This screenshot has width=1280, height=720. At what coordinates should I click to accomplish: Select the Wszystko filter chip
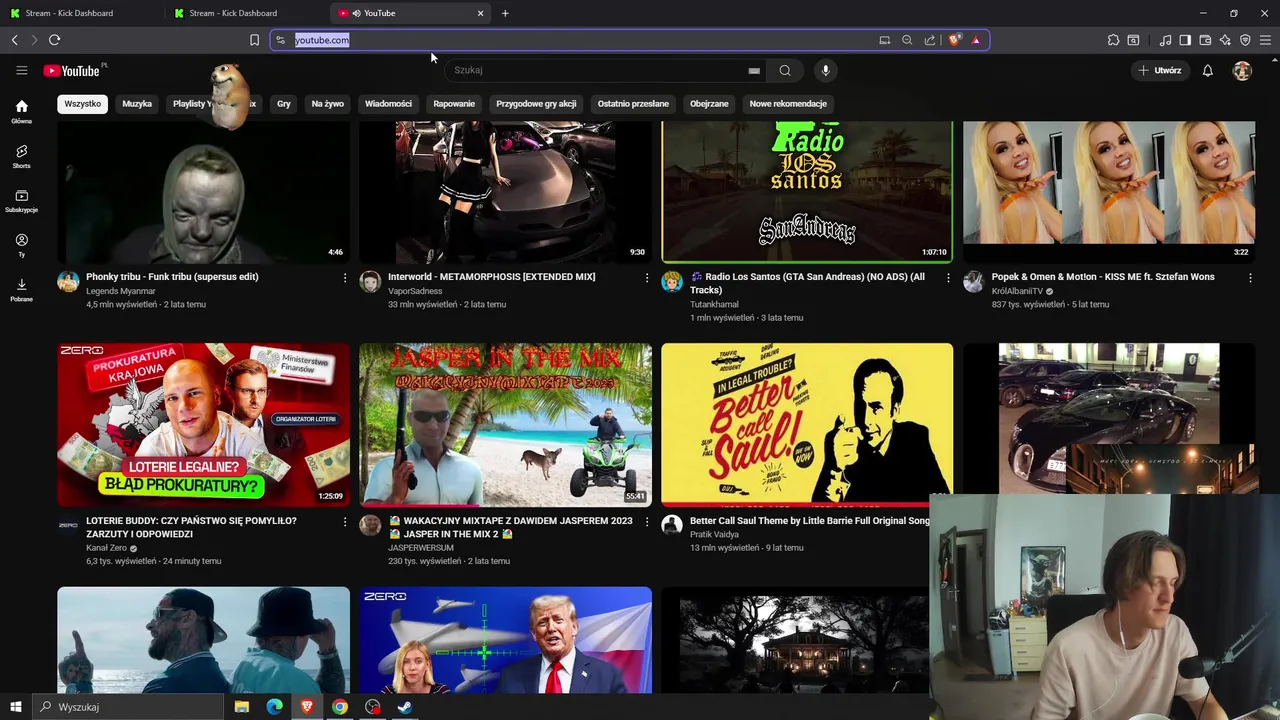[83, 104]
